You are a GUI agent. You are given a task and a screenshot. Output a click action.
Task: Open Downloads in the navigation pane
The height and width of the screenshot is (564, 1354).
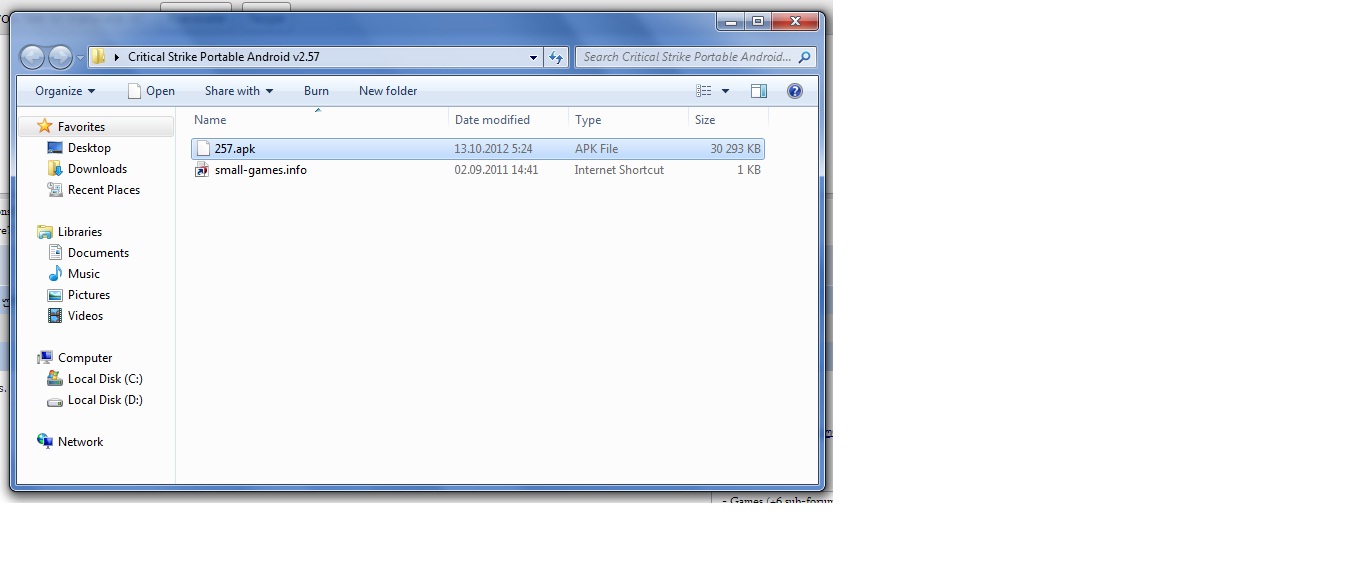coord(97,169)
